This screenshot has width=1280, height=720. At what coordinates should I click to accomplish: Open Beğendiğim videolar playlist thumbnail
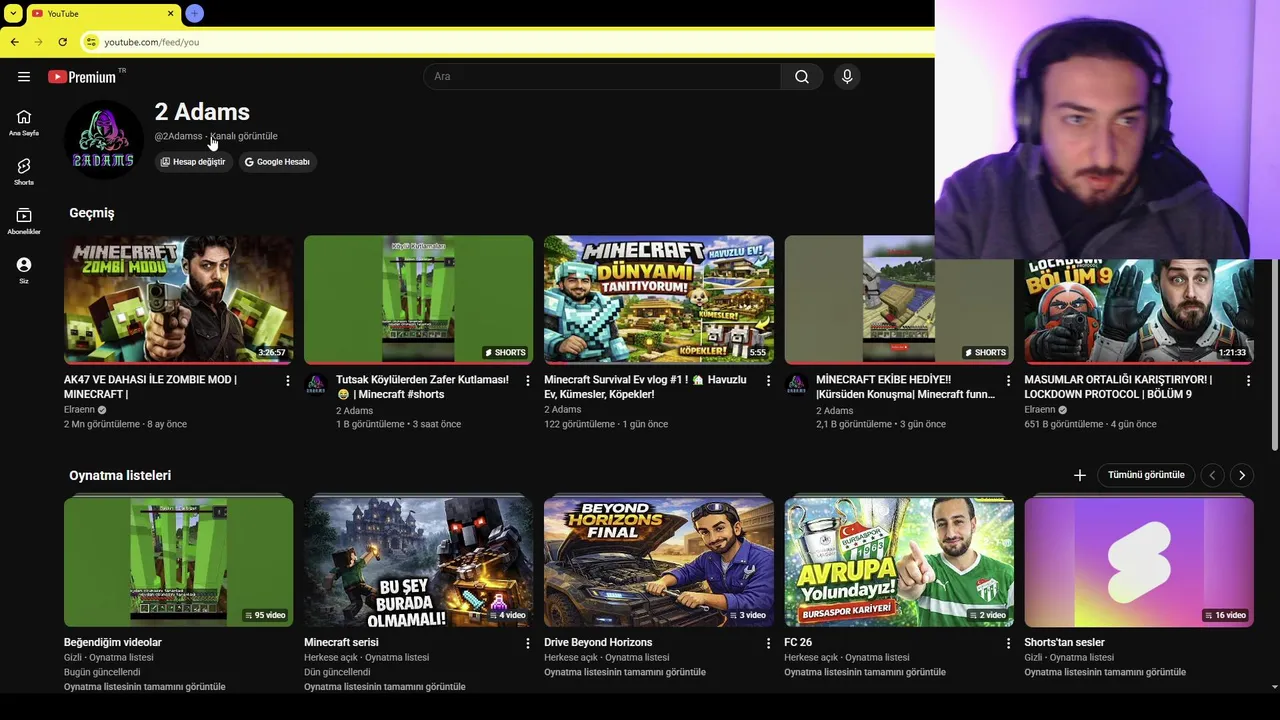coord(179,562)
